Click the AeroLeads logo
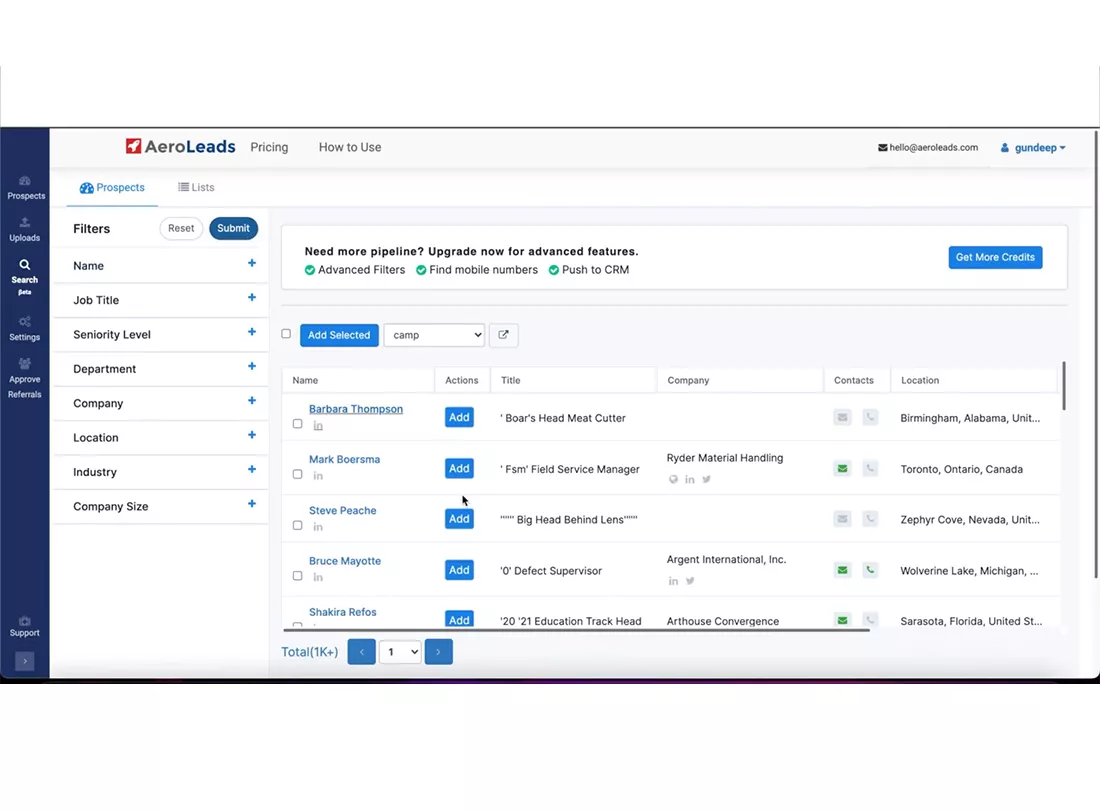The image size is (1100, 810). click(180, 147)
